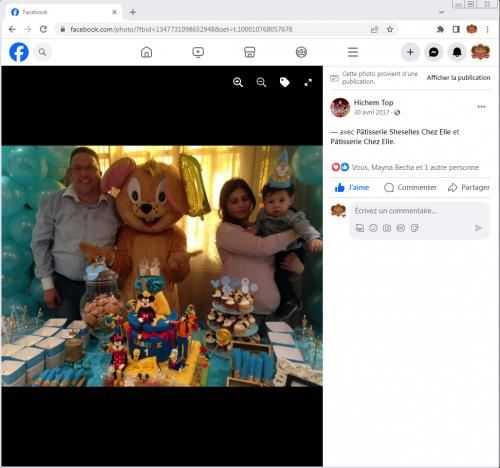Go to the Home feed icon
The image size is (500, 468).
pyautogui.click(x=146, y=52)
